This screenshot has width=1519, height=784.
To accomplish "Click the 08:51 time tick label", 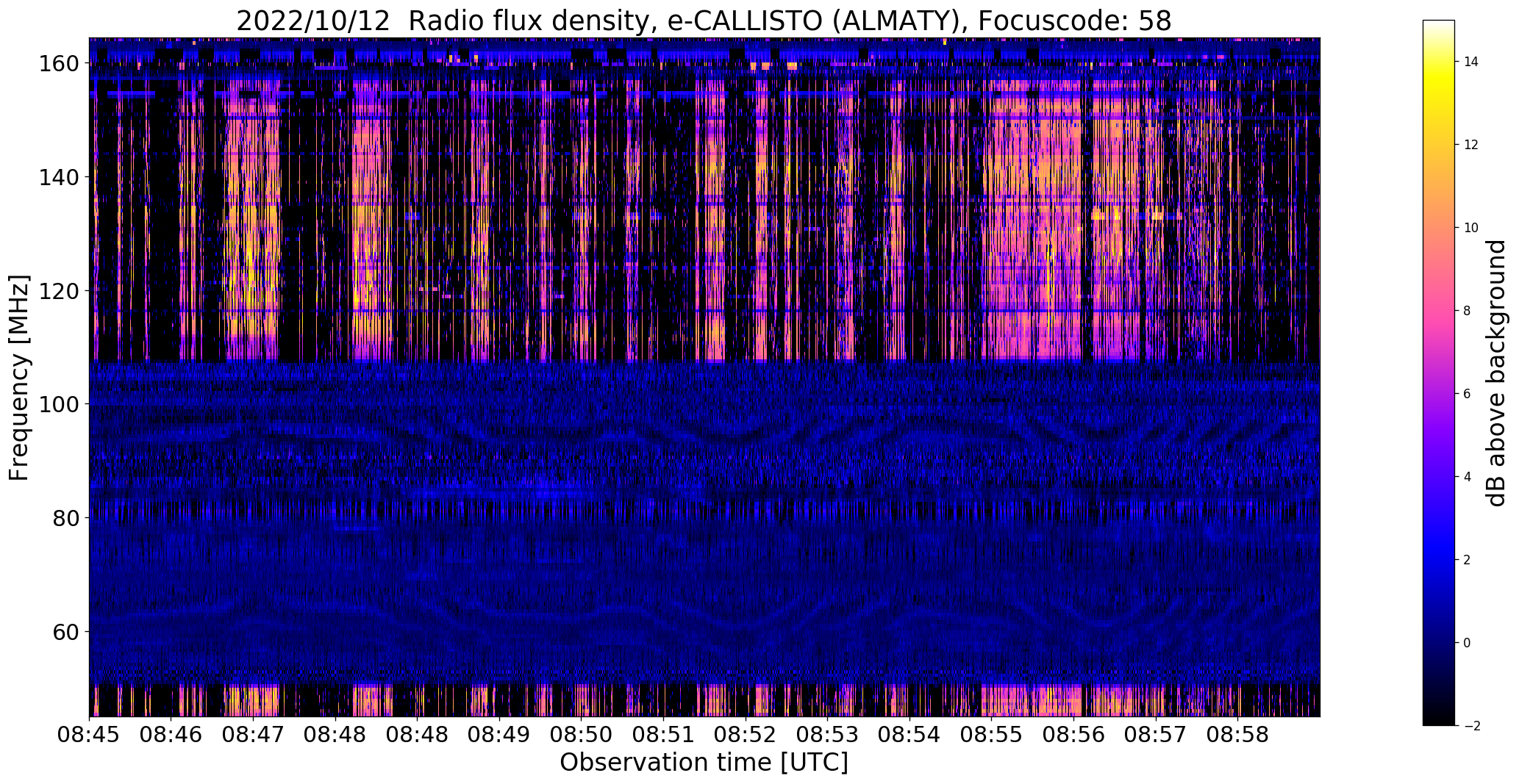I will click(x=663, y=736).
